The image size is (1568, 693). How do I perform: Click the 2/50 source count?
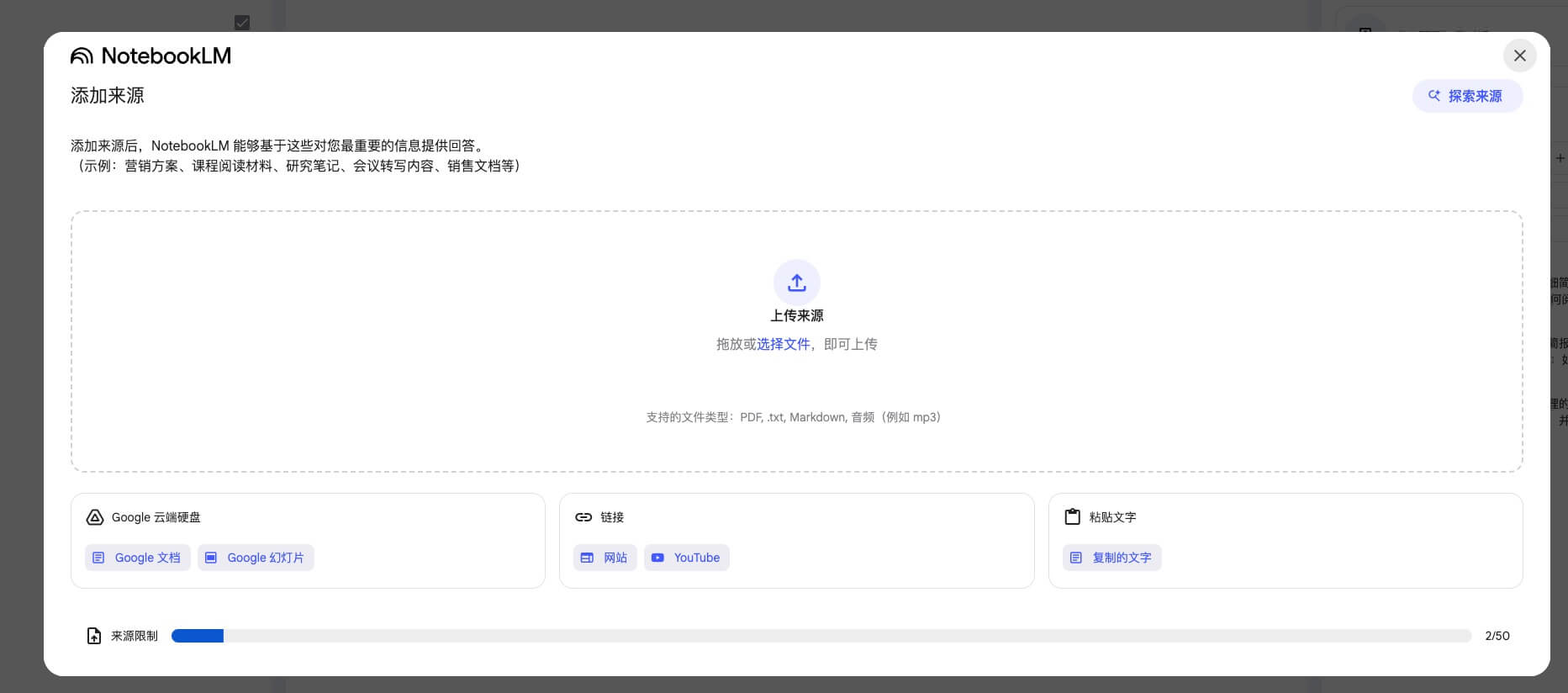[x=1497, y=636]
